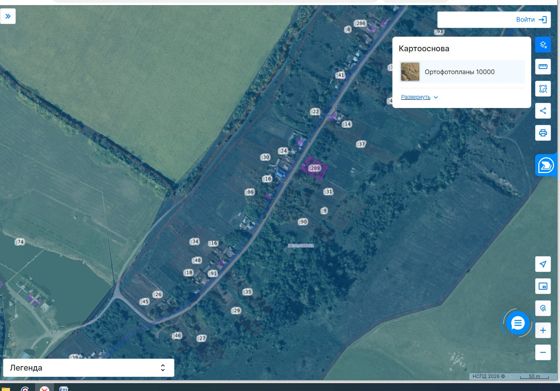560x391 pixels.
Task: Toggle the basemap layers tool icon
Action: tap(543, 45)
